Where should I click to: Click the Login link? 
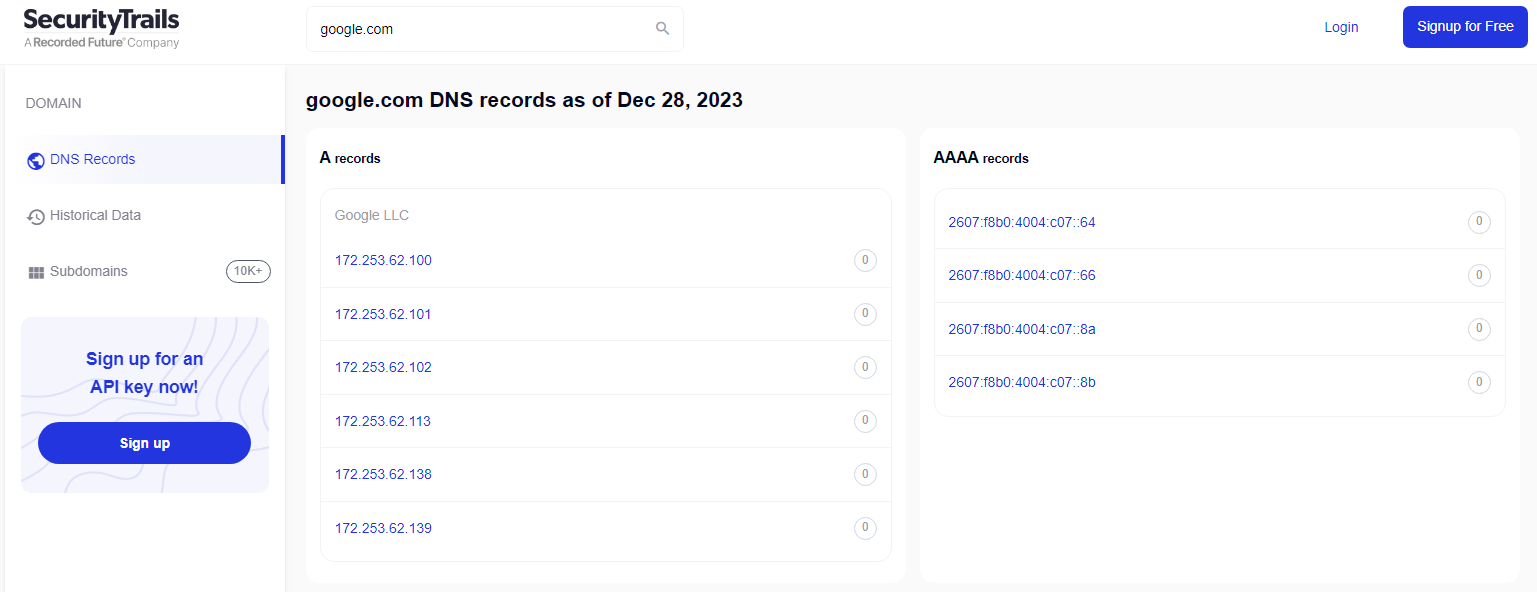[x=1341, y=27]
